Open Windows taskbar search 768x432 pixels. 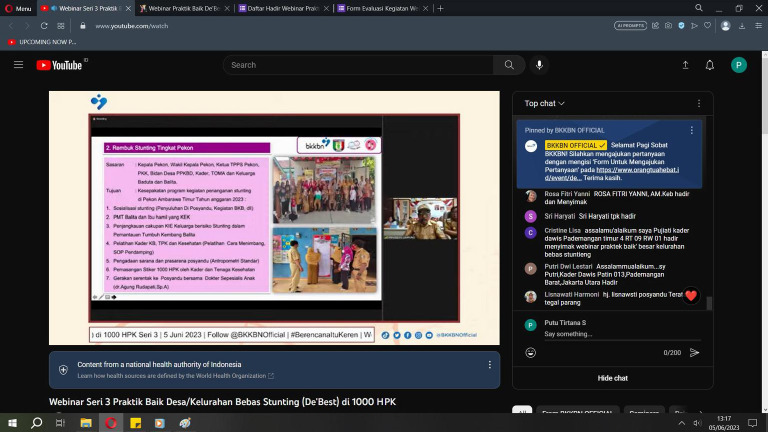point(36,423)
